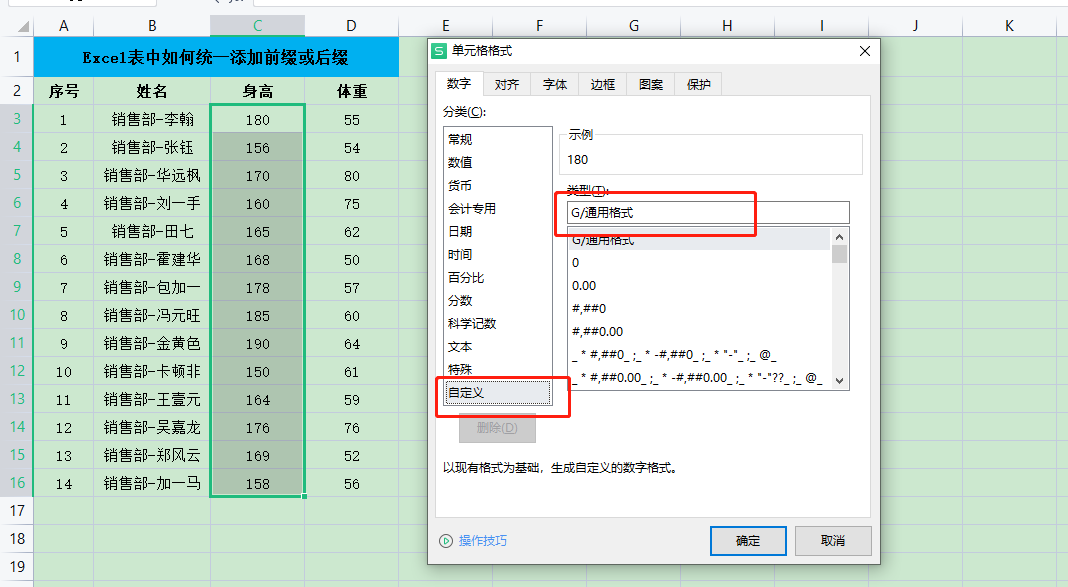This screenshot has width=1068, height=587.
Task: Click the 类型 input field with G/通用格式
Action: click(708, 212)
